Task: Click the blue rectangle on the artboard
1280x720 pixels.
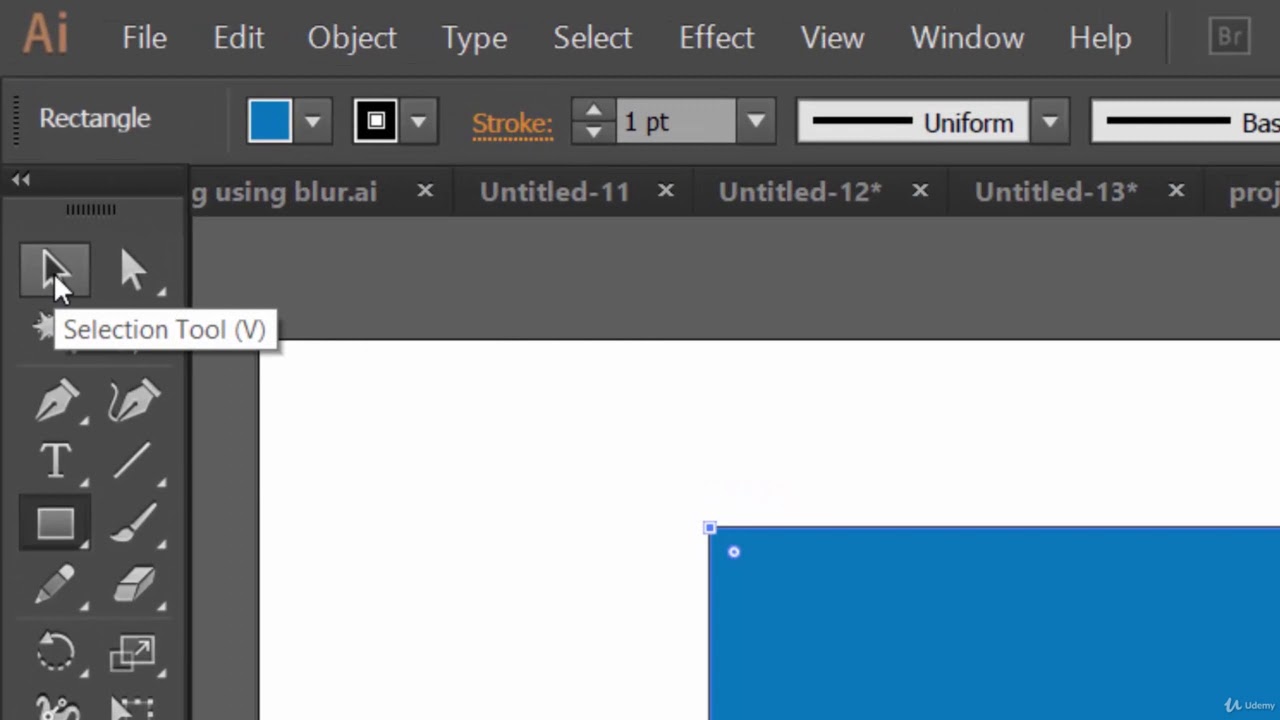Action: click(x=994, y=623)
